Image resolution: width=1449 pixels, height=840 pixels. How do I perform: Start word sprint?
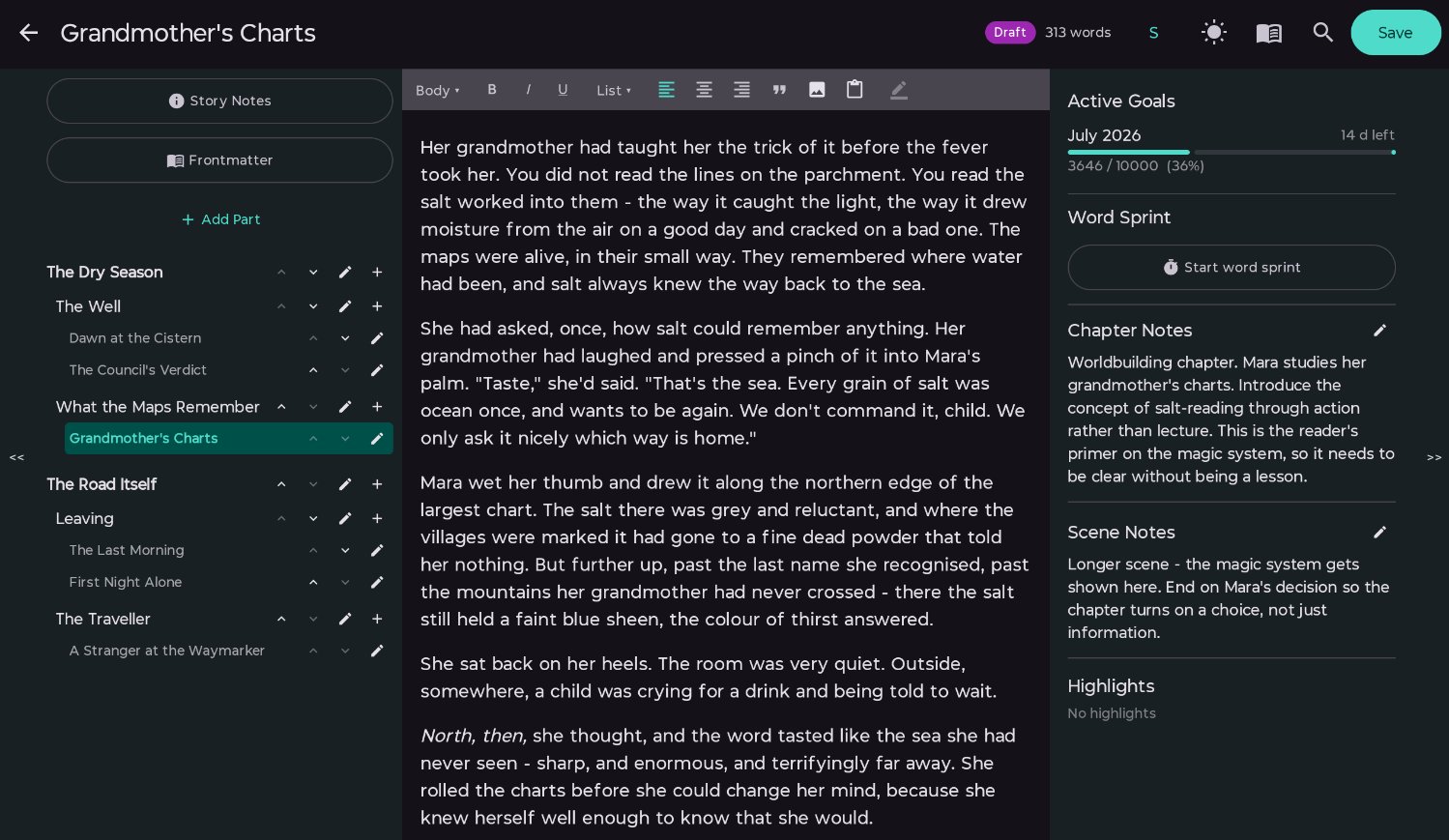click(1232, 267)
